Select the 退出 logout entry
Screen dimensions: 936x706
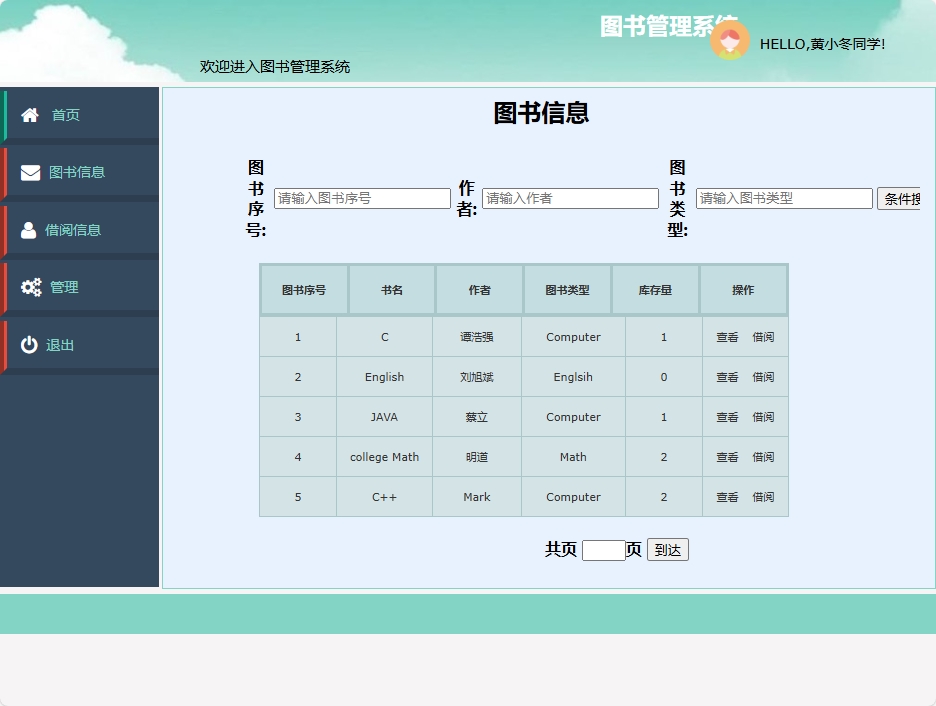(x=61, y=344)
